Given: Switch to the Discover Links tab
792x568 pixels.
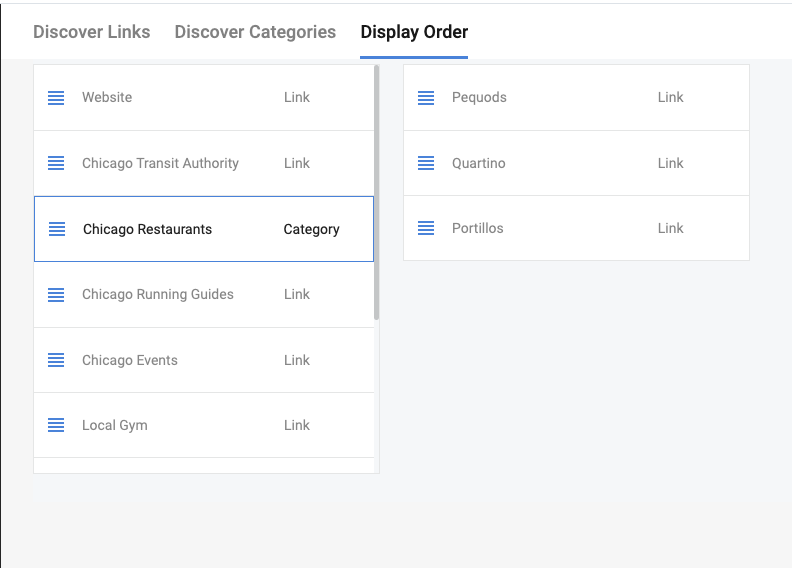Looking at the screenshot, I should pos(92,32).
